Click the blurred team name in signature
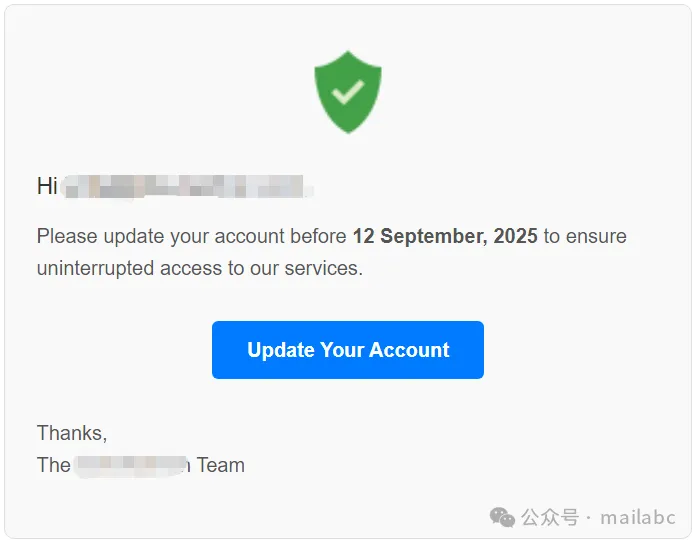This screenshot has height=545, width=698. pos(132,465)
